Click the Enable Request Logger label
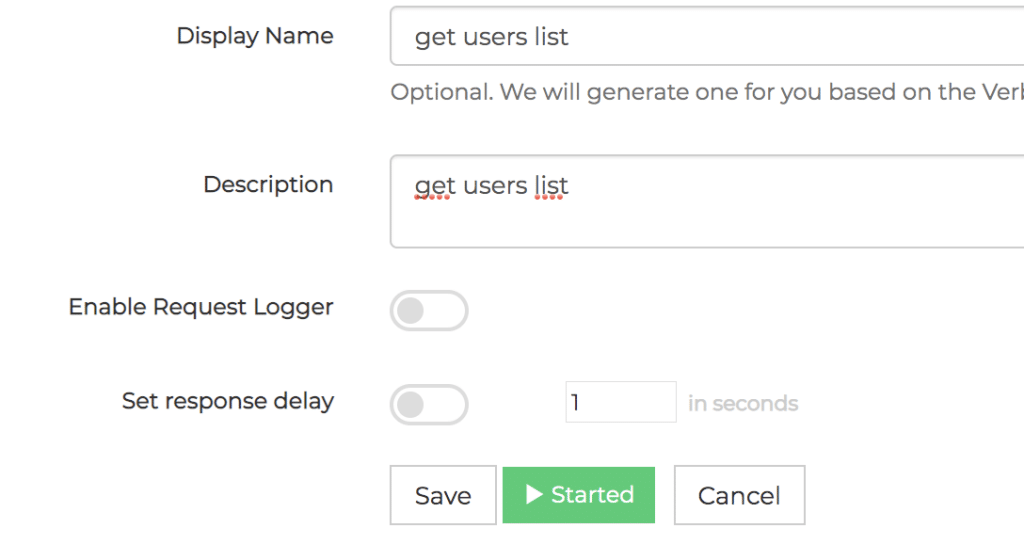Image resolution: width=1024 pixels, height=544 pixels. 201,307
